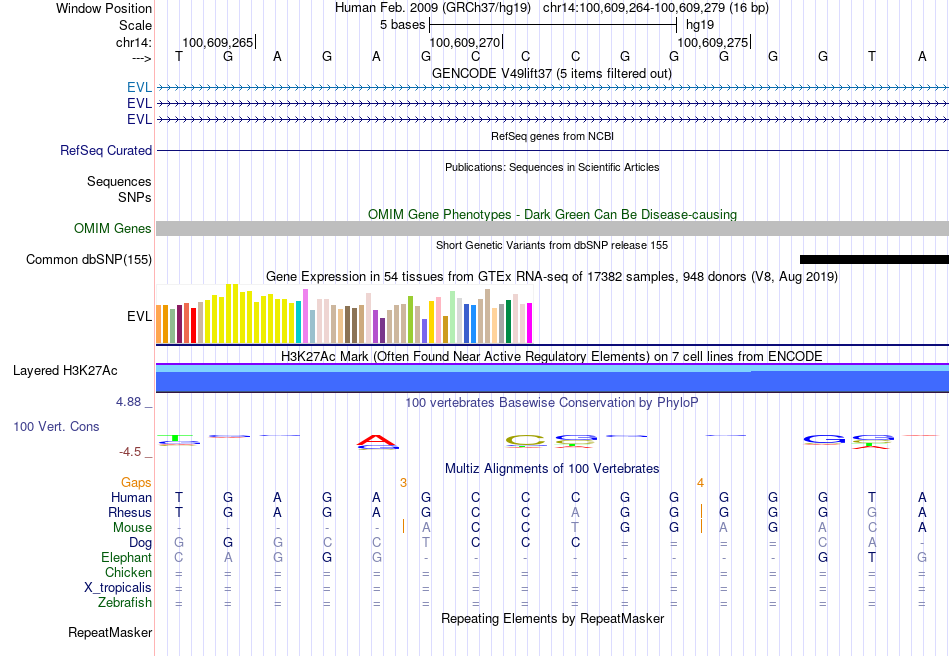
Task: Click the hg19 label beside scale bar
Action: [x=700, y=25]
